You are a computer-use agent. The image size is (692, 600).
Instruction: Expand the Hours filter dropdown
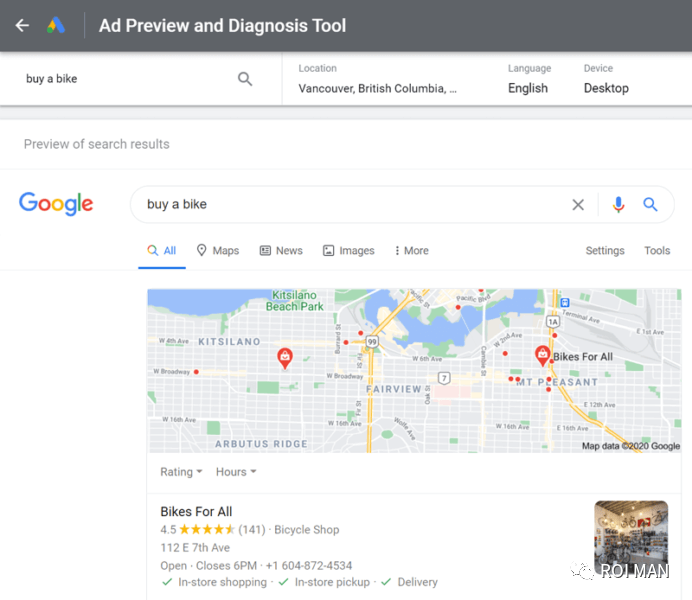point(236,472)
